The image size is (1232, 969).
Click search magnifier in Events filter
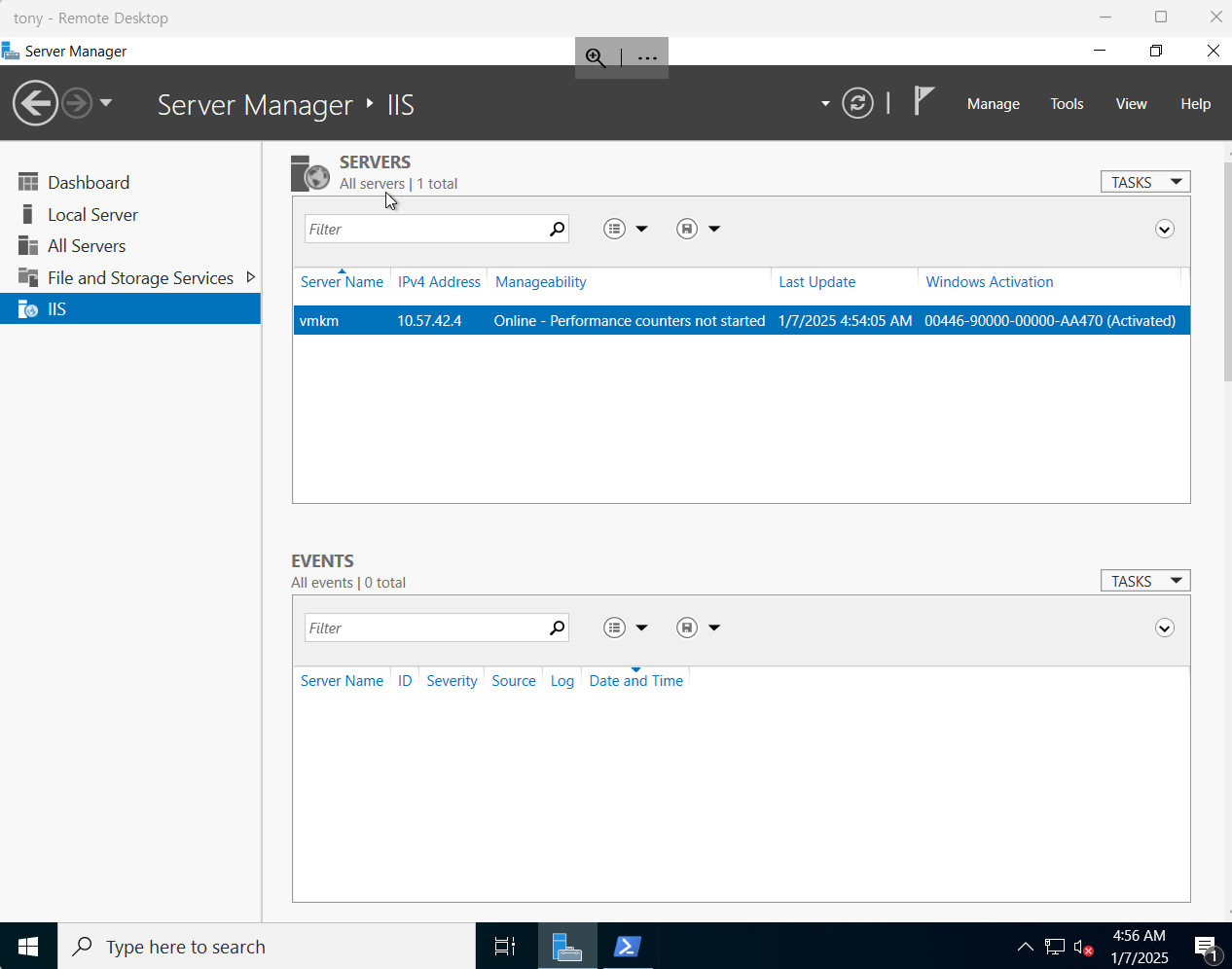(558, 628)
